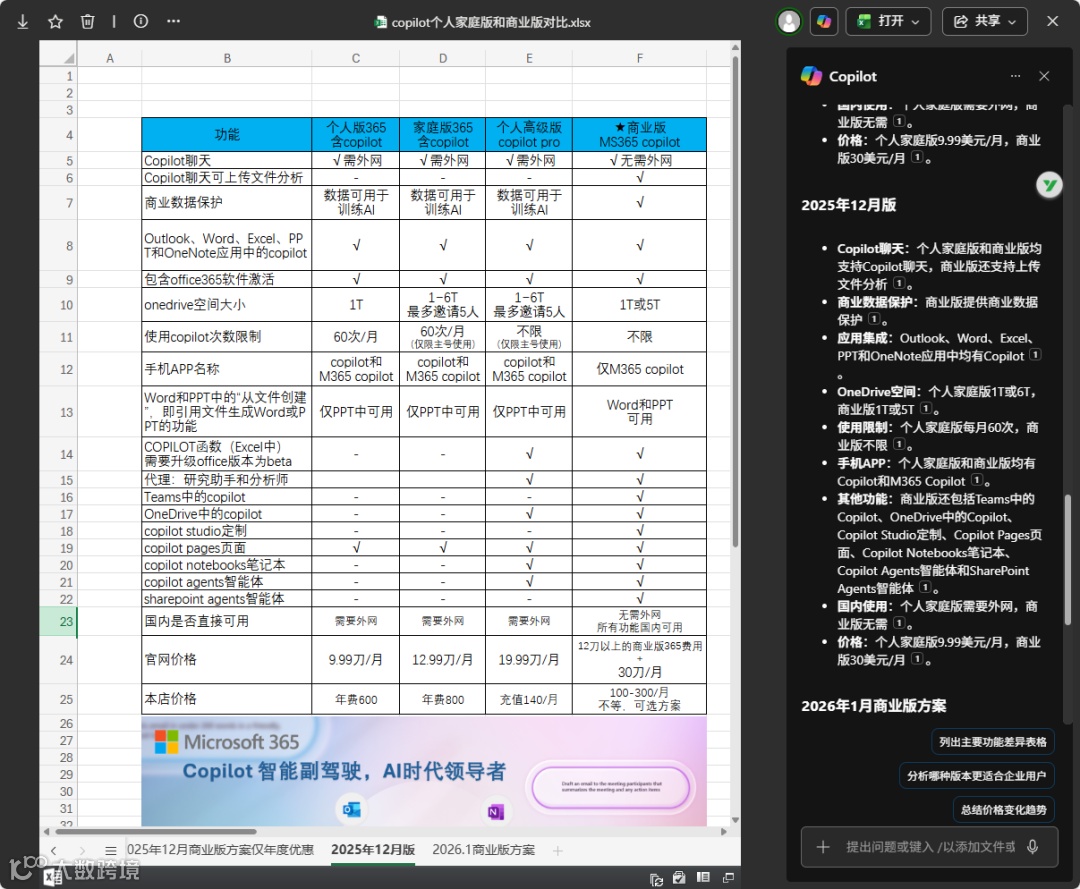Screen dimensions: 1080x889
Task: Click horizontal scroll-right arrow
Action: click(x=723, y=831)
